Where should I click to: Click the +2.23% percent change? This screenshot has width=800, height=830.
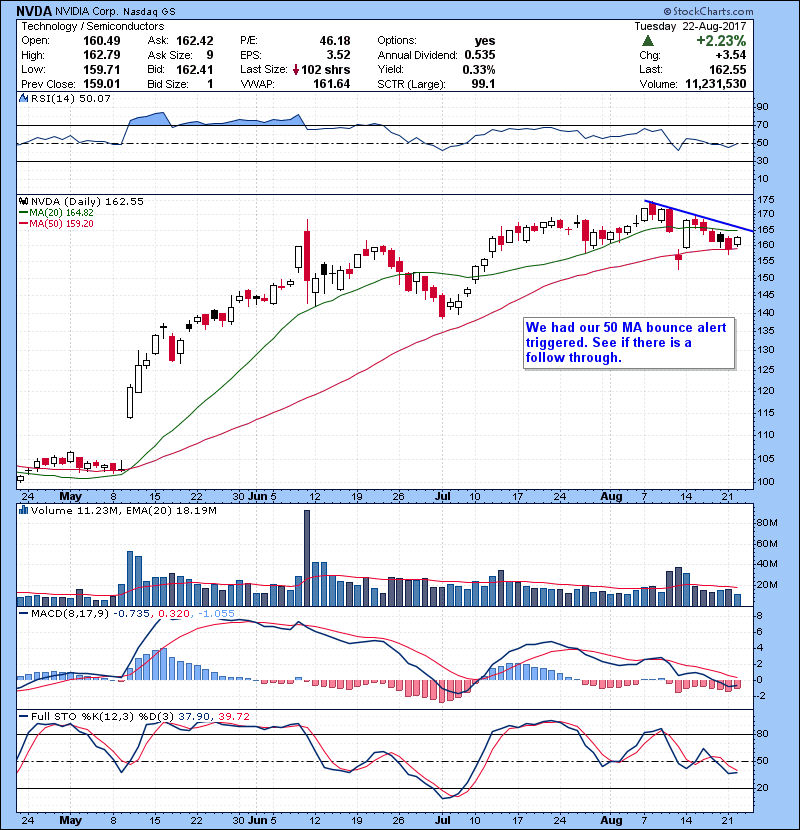click(x=721, y=41)
